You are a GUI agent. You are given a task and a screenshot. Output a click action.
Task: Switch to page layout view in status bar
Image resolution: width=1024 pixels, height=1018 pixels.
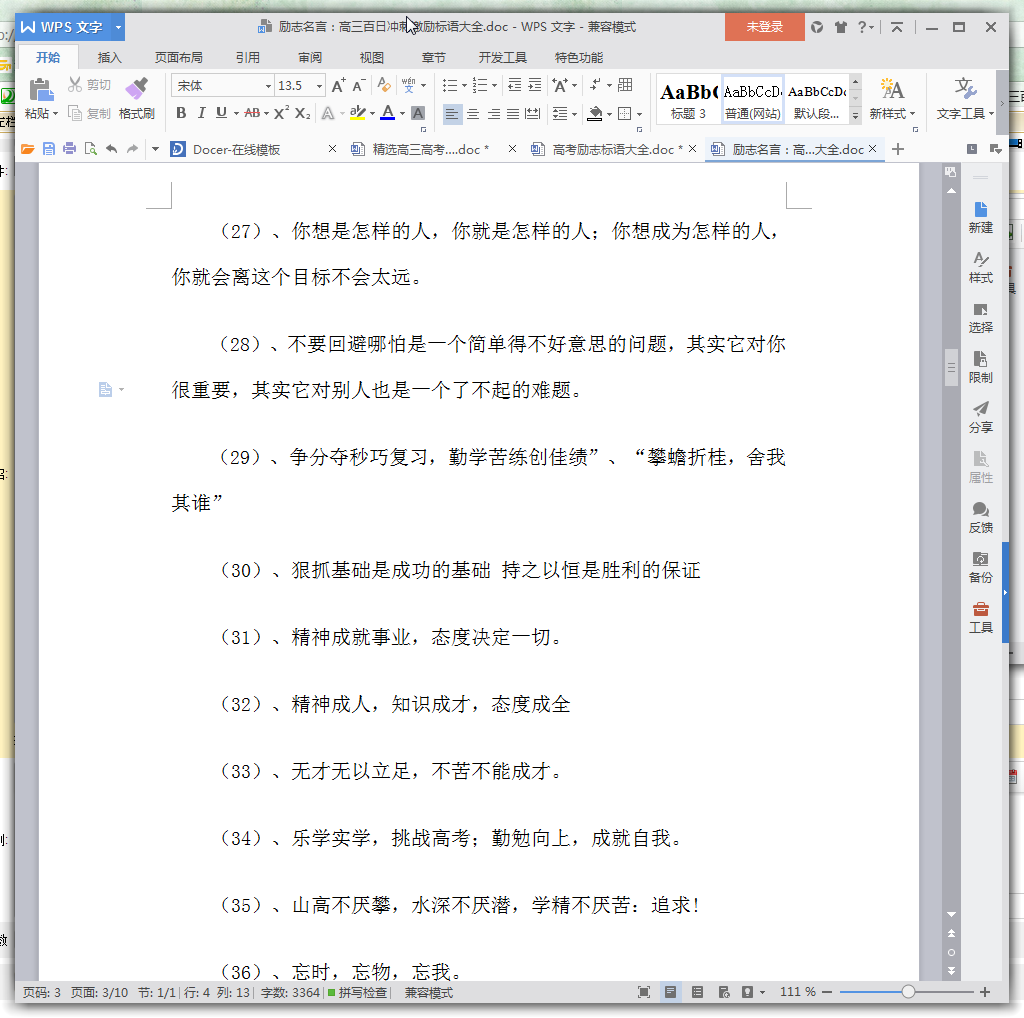click(670, 992)
